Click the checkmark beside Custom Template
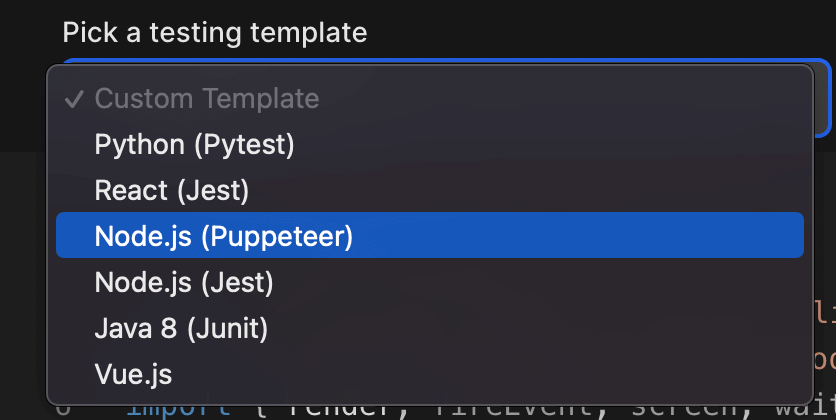This screenshot has height=420, width=836. [x=74, y=99]
